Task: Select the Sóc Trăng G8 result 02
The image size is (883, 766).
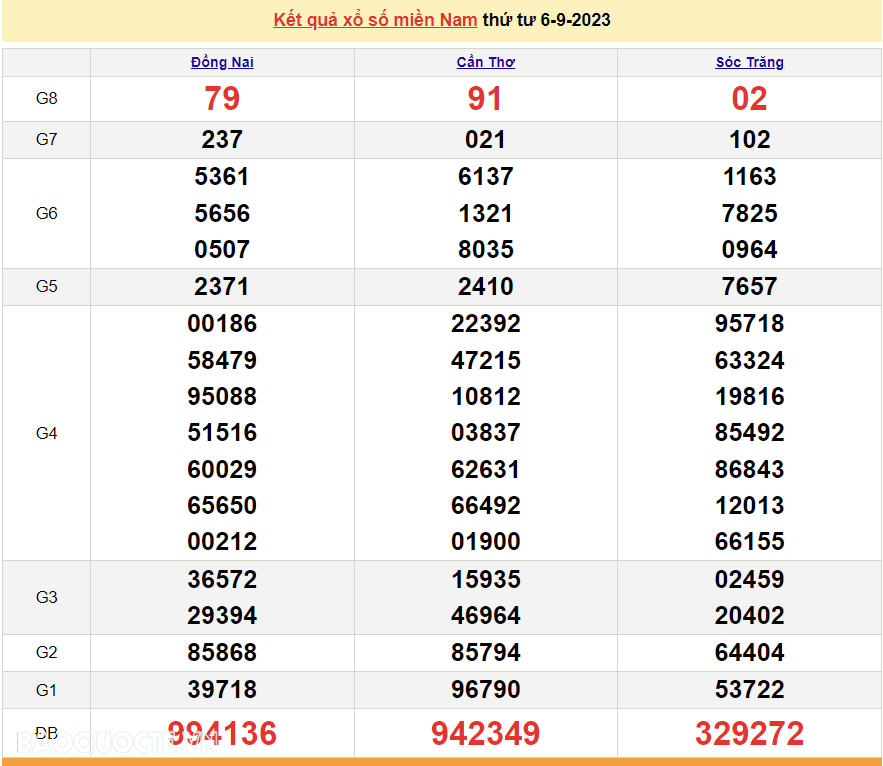Action: tap(749, 99)
